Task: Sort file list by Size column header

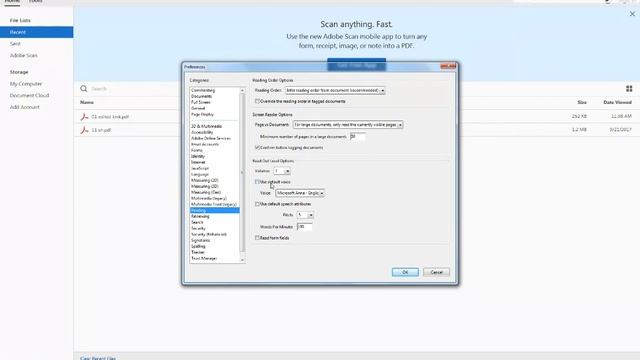Action: click(x=582, y=102)
